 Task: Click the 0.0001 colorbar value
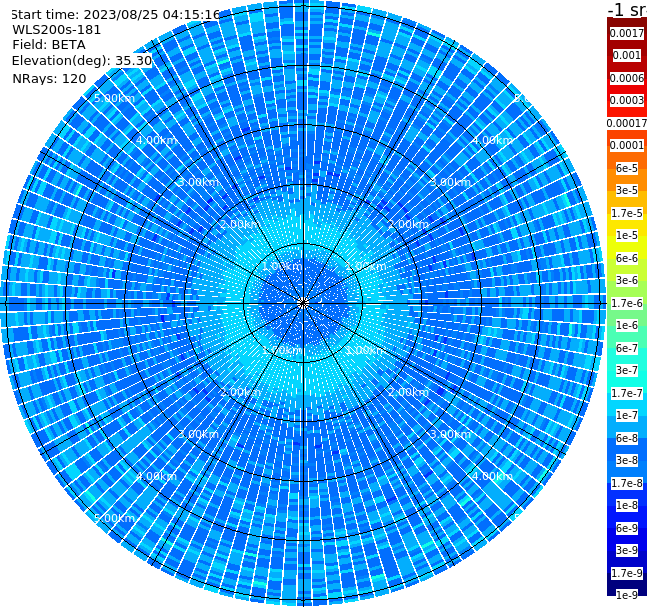627,145
